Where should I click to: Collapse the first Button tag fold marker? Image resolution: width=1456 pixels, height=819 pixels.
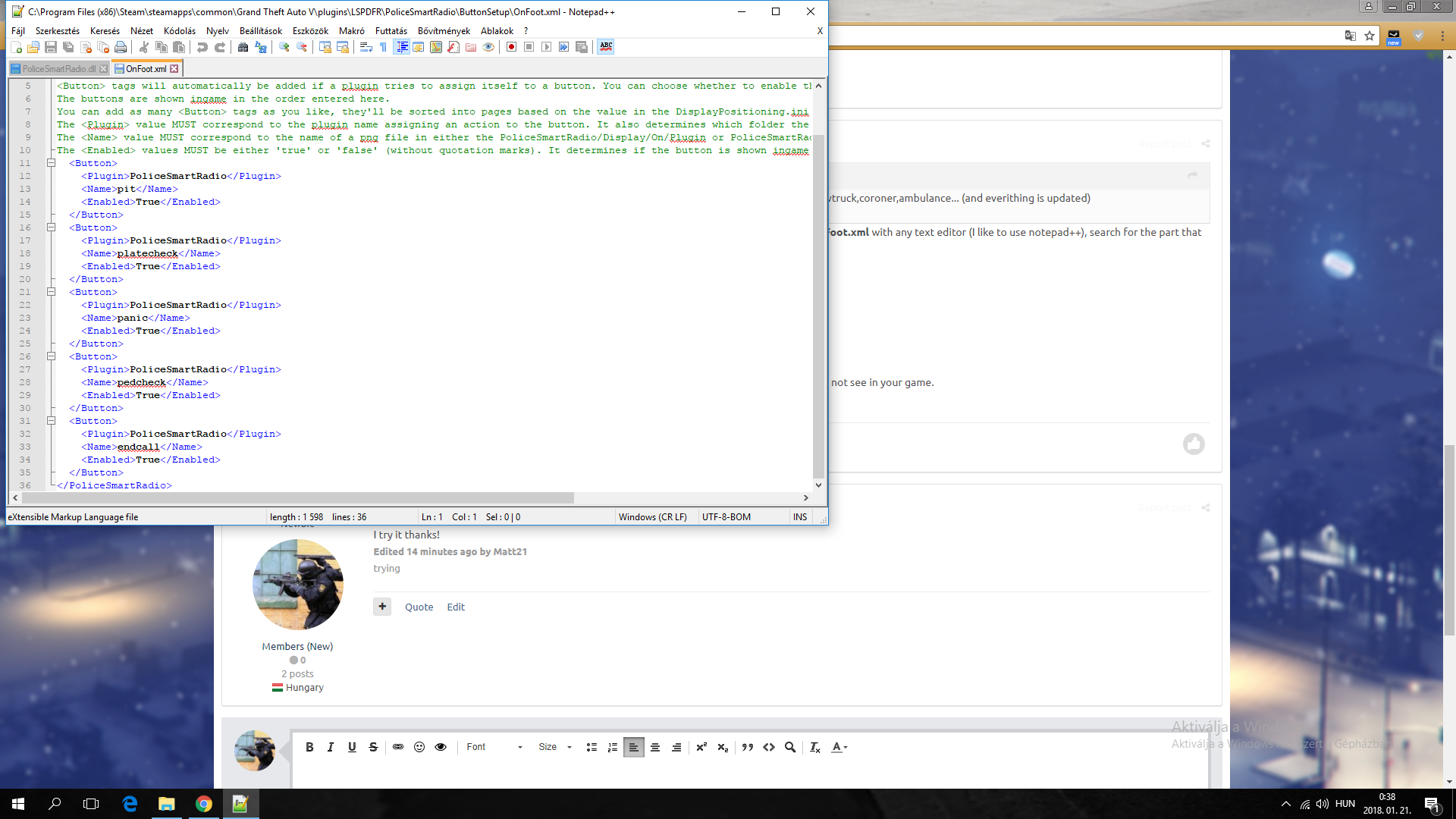[x=52, y=163]
